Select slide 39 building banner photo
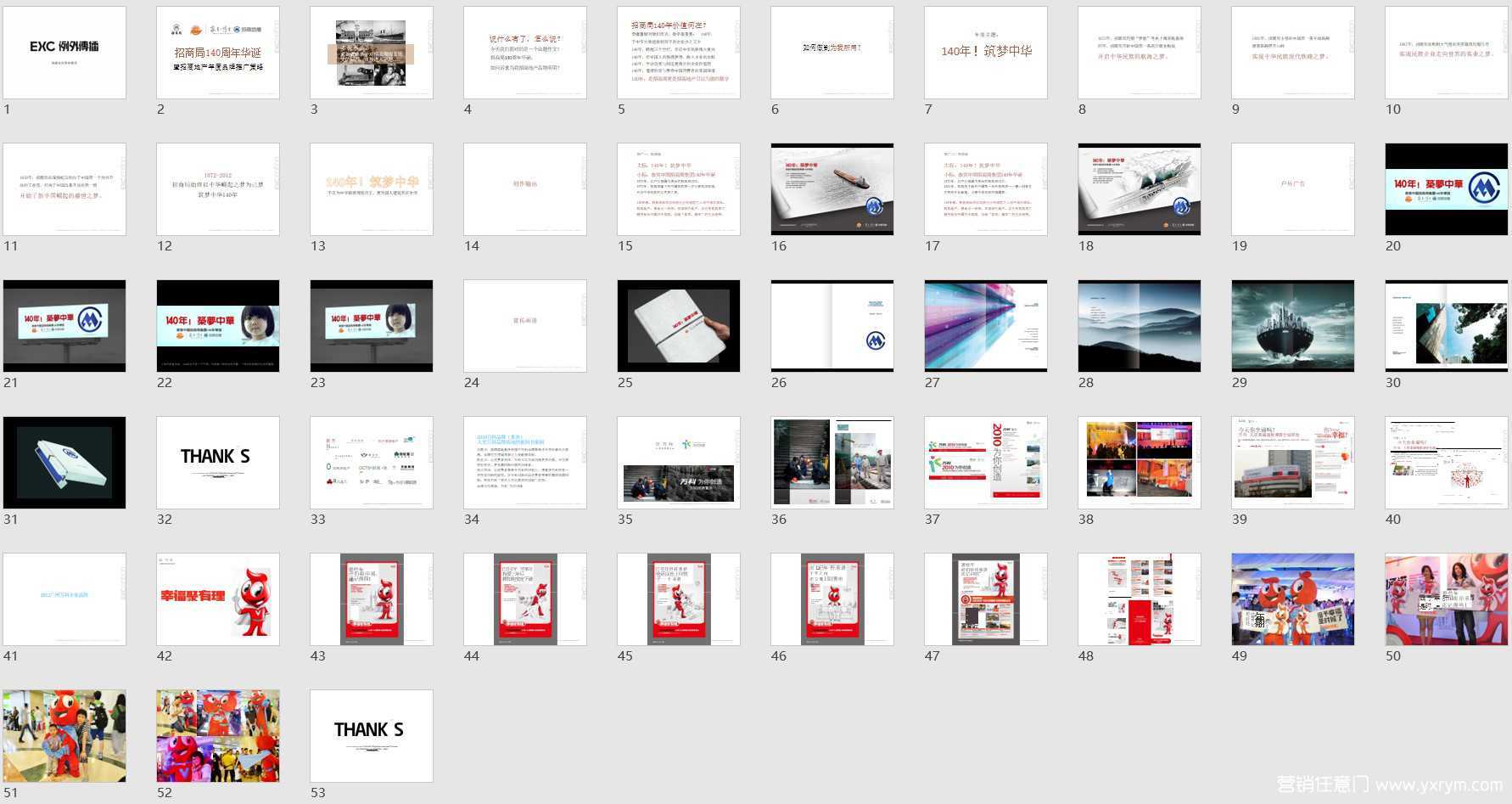Viewport: 1512px width, 804px height. (1293, 463)
